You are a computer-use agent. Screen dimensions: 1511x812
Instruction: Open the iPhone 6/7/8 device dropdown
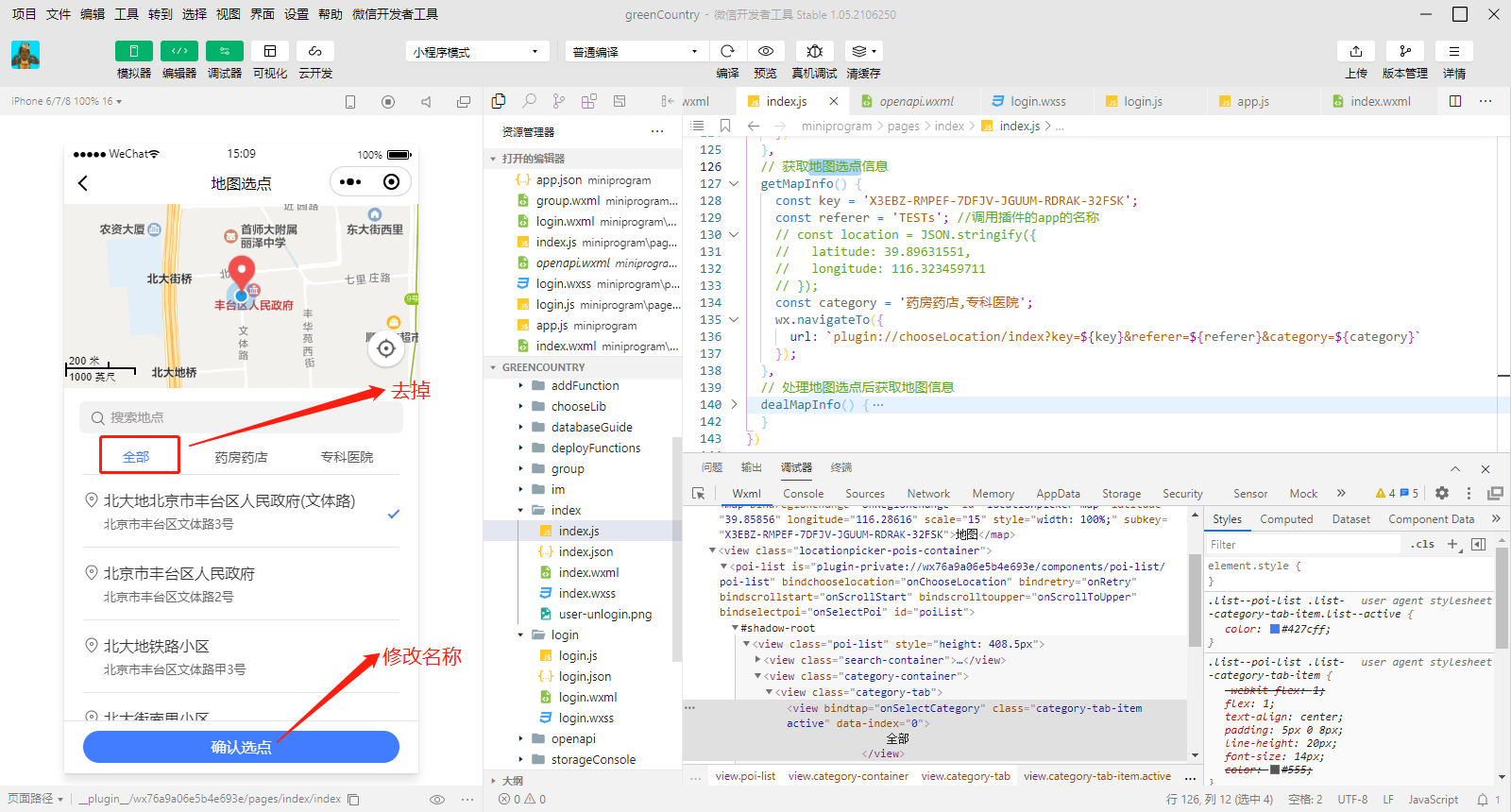pyautogui.click(x=66, y=101)
